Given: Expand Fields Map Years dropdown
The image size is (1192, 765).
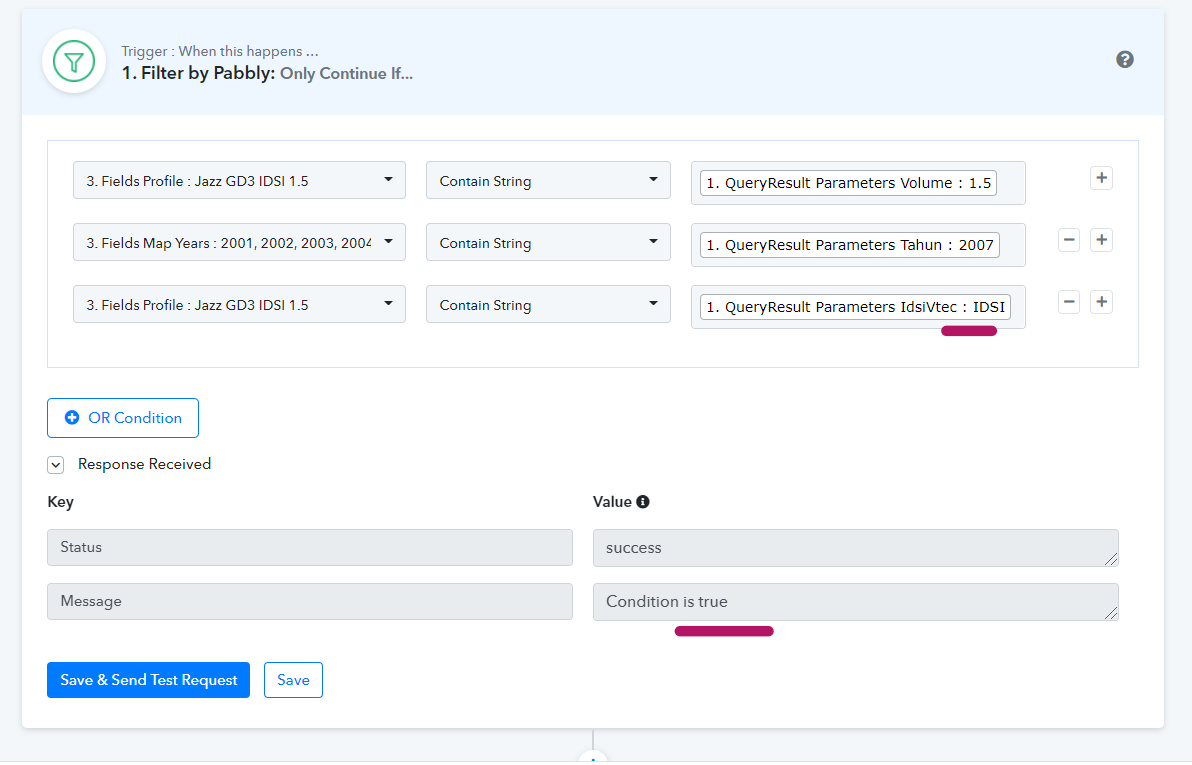Looking at the screenshot, I should click(x=239, y=243).
